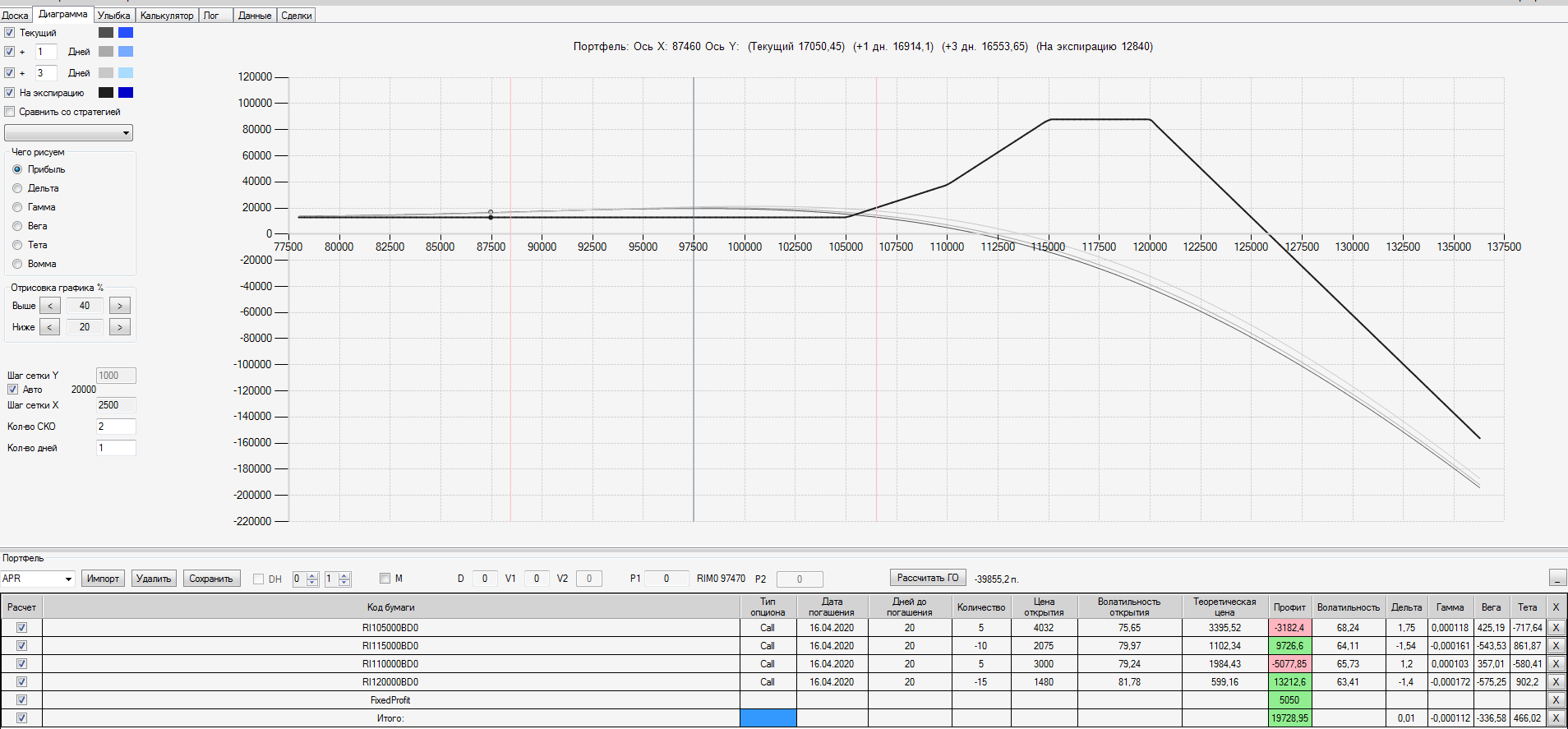This screenshot has width=1568, height=729.
Task: Uncheck the +3 Дней curve checkbox
Action: pos(10,73)
